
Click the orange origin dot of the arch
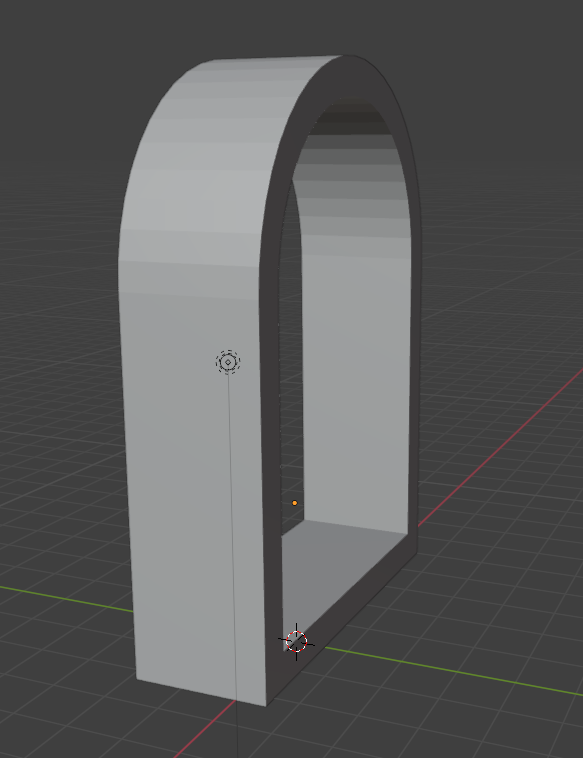click(x=295, y=503)
